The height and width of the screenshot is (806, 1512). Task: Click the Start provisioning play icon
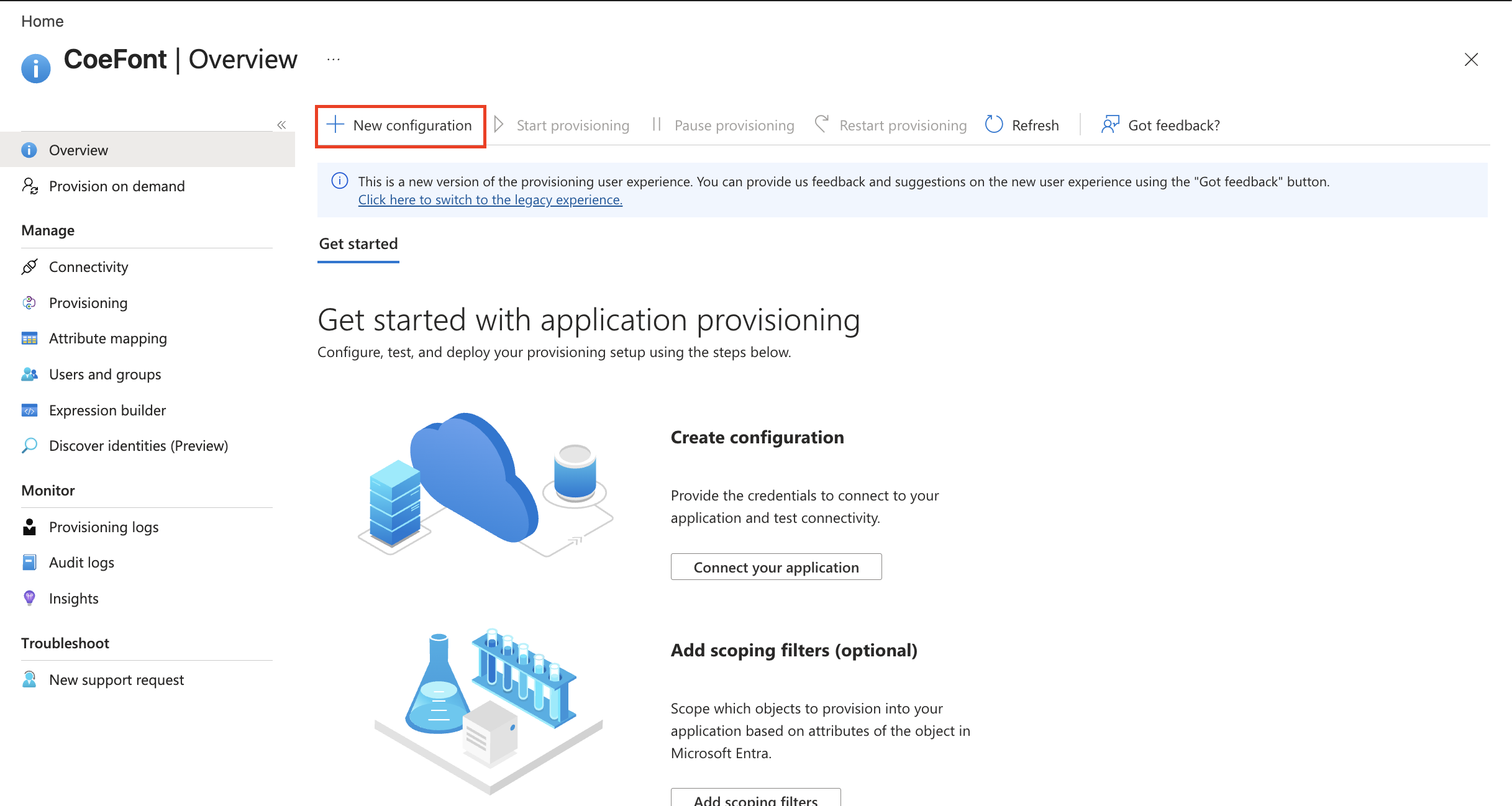(x=498, y=125)
